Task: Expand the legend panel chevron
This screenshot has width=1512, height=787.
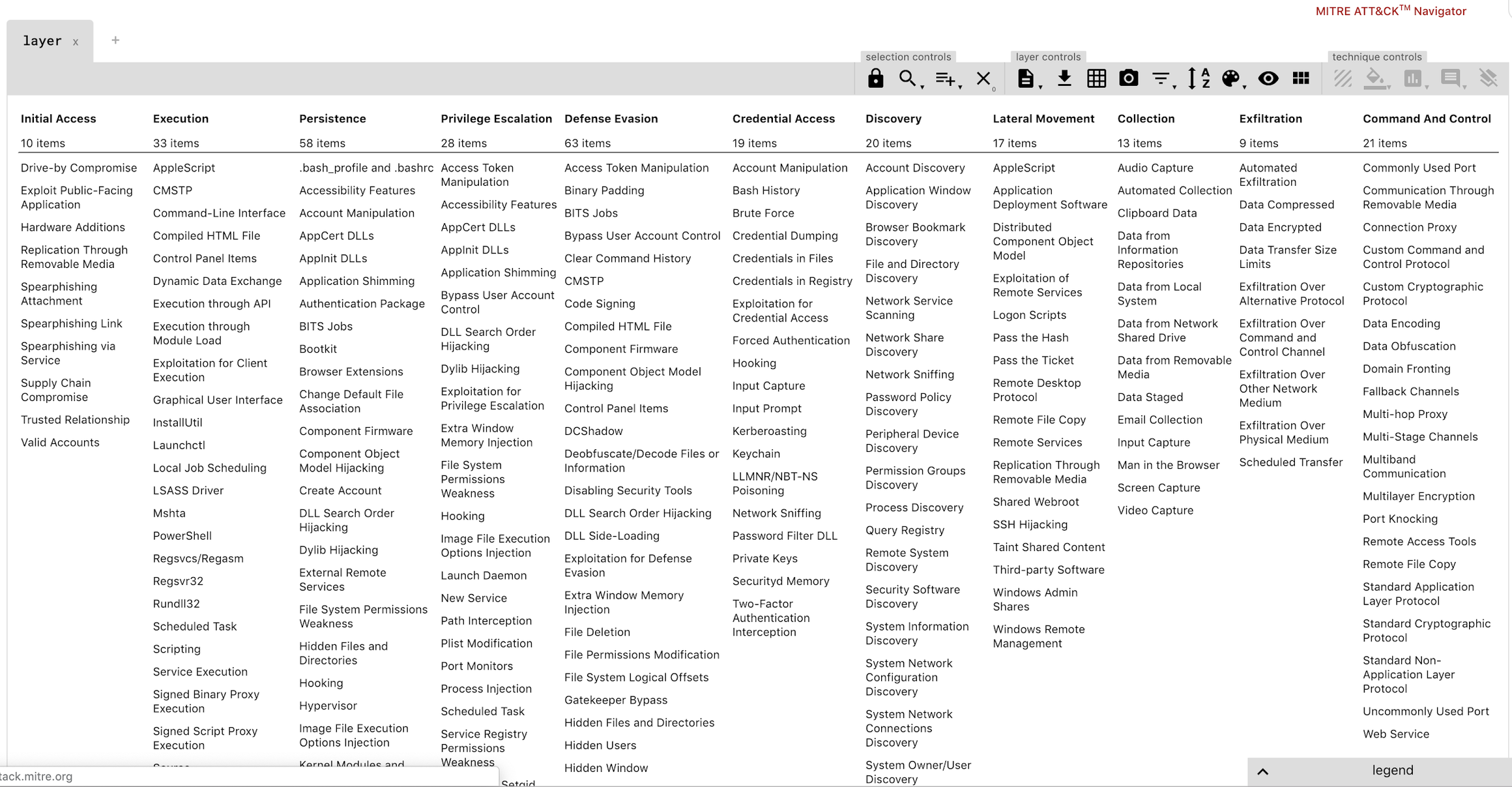Action: 1263,771
